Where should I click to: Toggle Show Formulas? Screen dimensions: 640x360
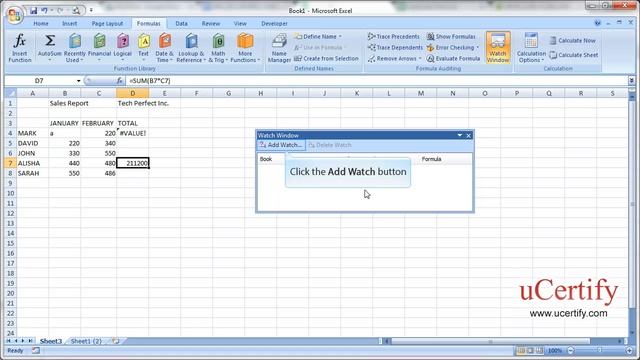pos(451,36)
